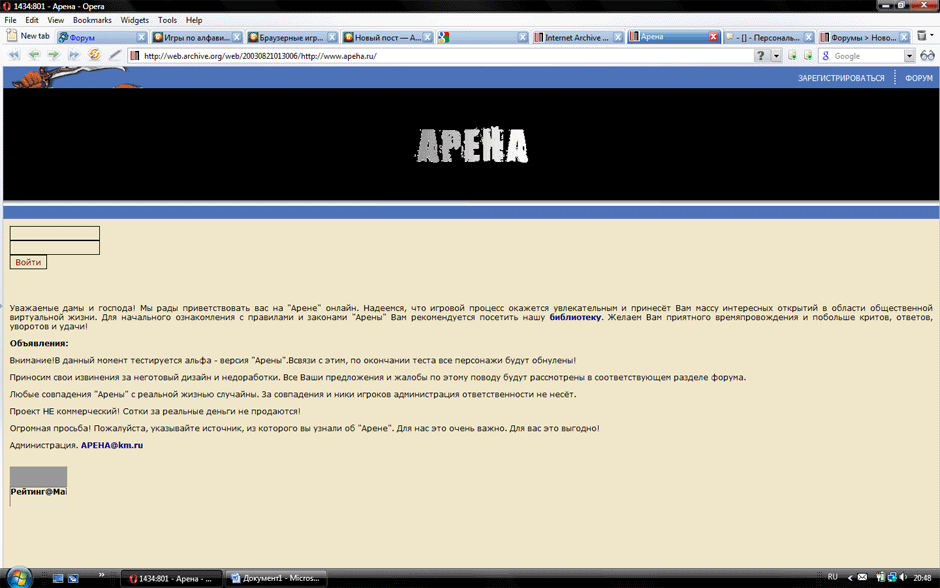
Task: Open the closed tabs trash can
Action: 922,36
